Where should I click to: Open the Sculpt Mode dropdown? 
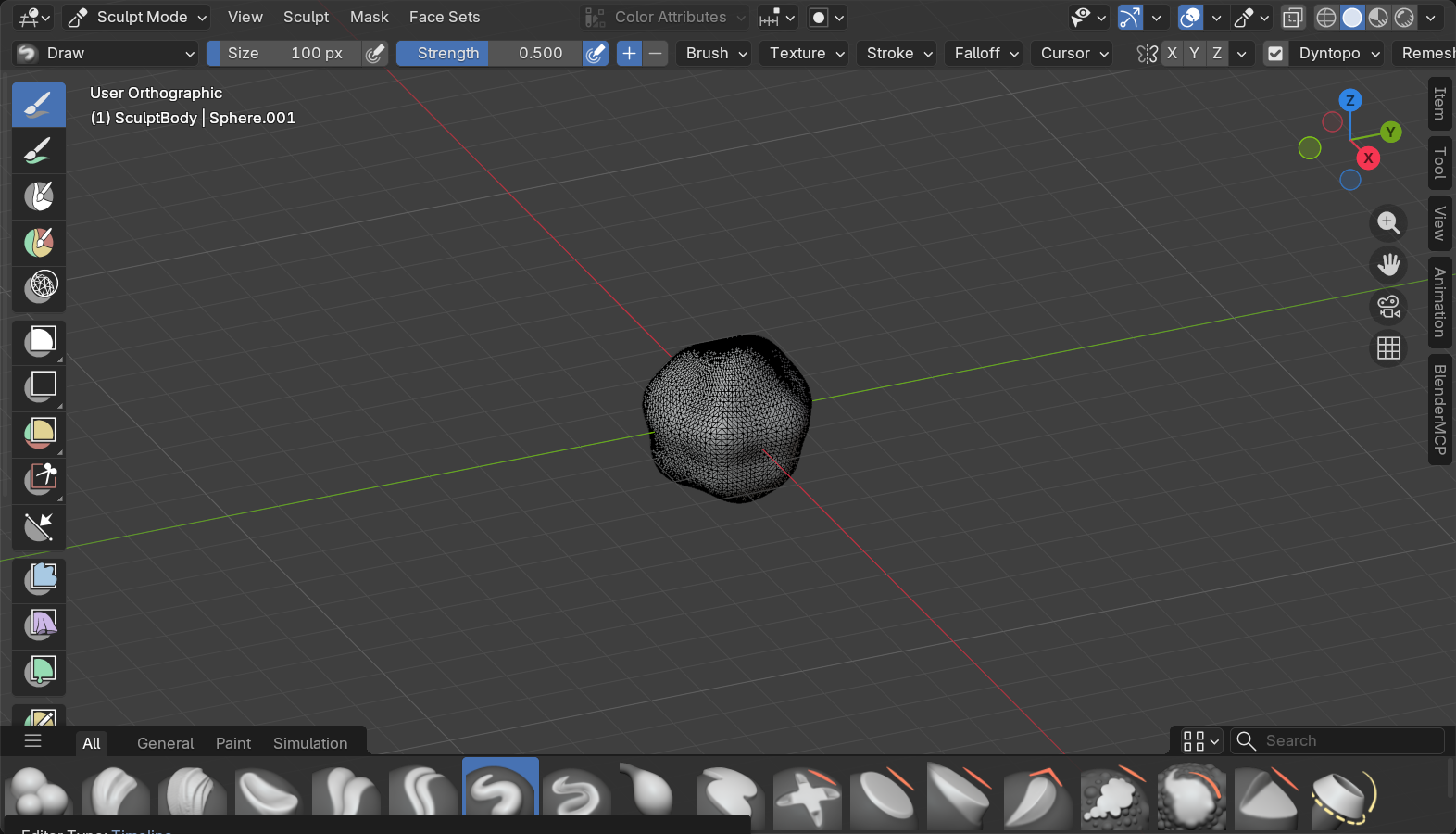pyautogui.click(x=137, y=18)
